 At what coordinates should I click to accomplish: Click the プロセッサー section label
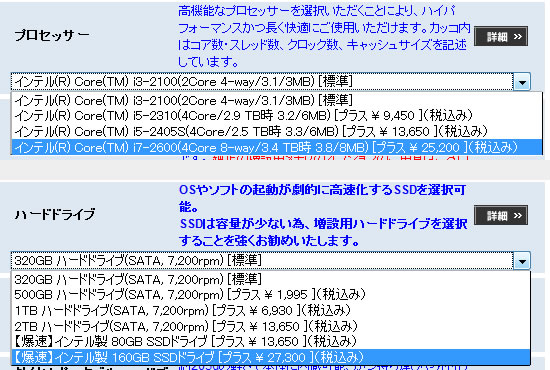coord(52,35)
